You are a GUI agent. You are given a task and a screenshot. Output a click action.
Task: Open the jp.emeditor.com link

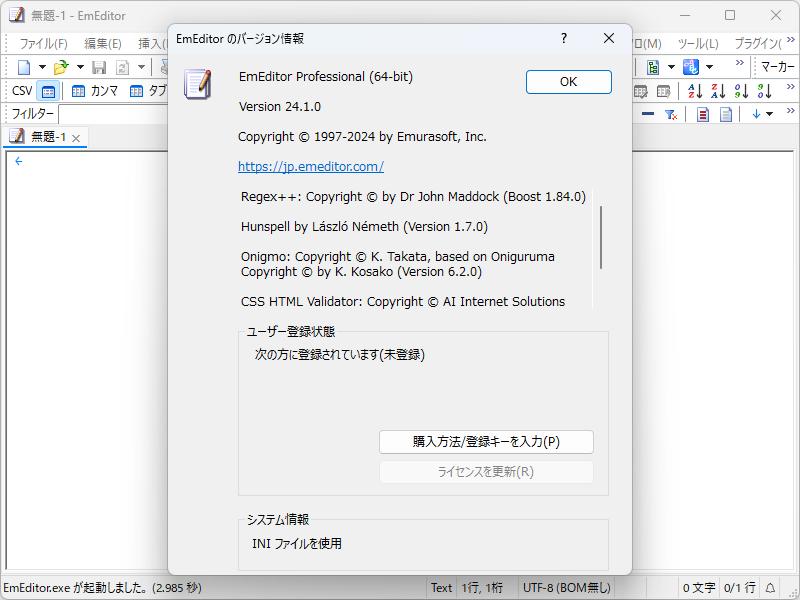[313, 166]
